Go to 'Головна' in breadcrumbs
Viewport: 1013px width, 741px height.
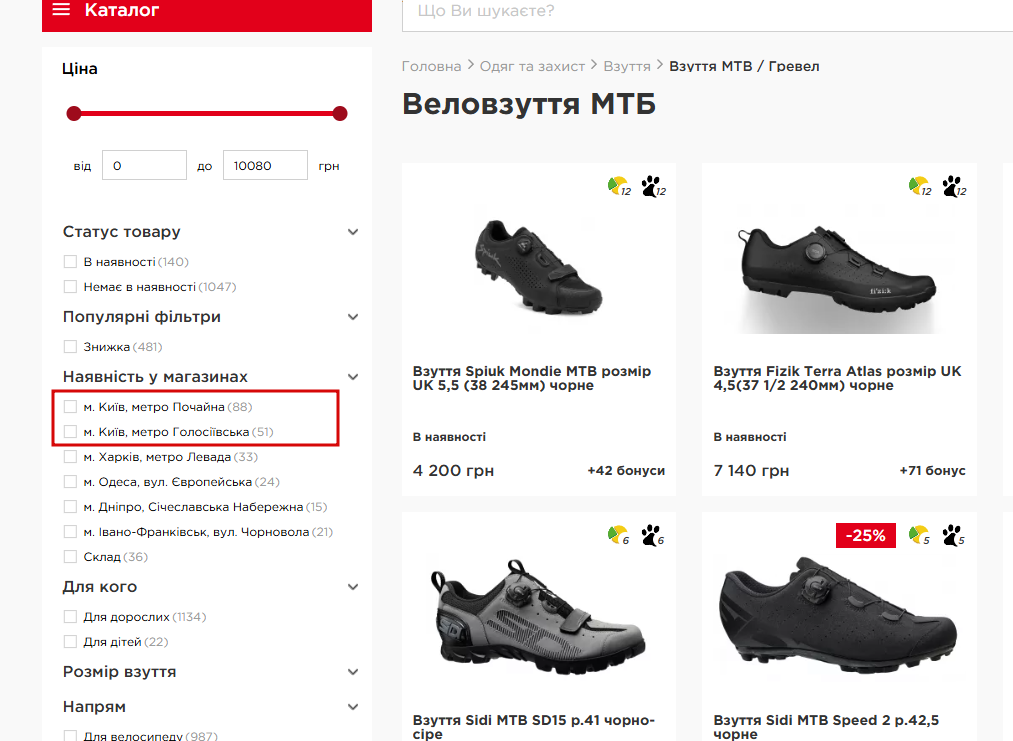pyautogui.click(x=431, y=66)
